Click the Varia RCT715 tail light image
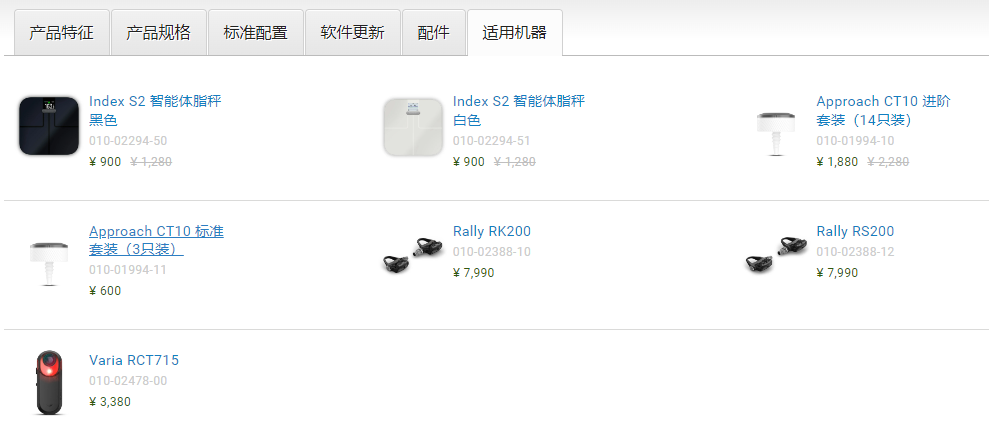The width and height of the screenshot is (989, 440). (49, 383)
